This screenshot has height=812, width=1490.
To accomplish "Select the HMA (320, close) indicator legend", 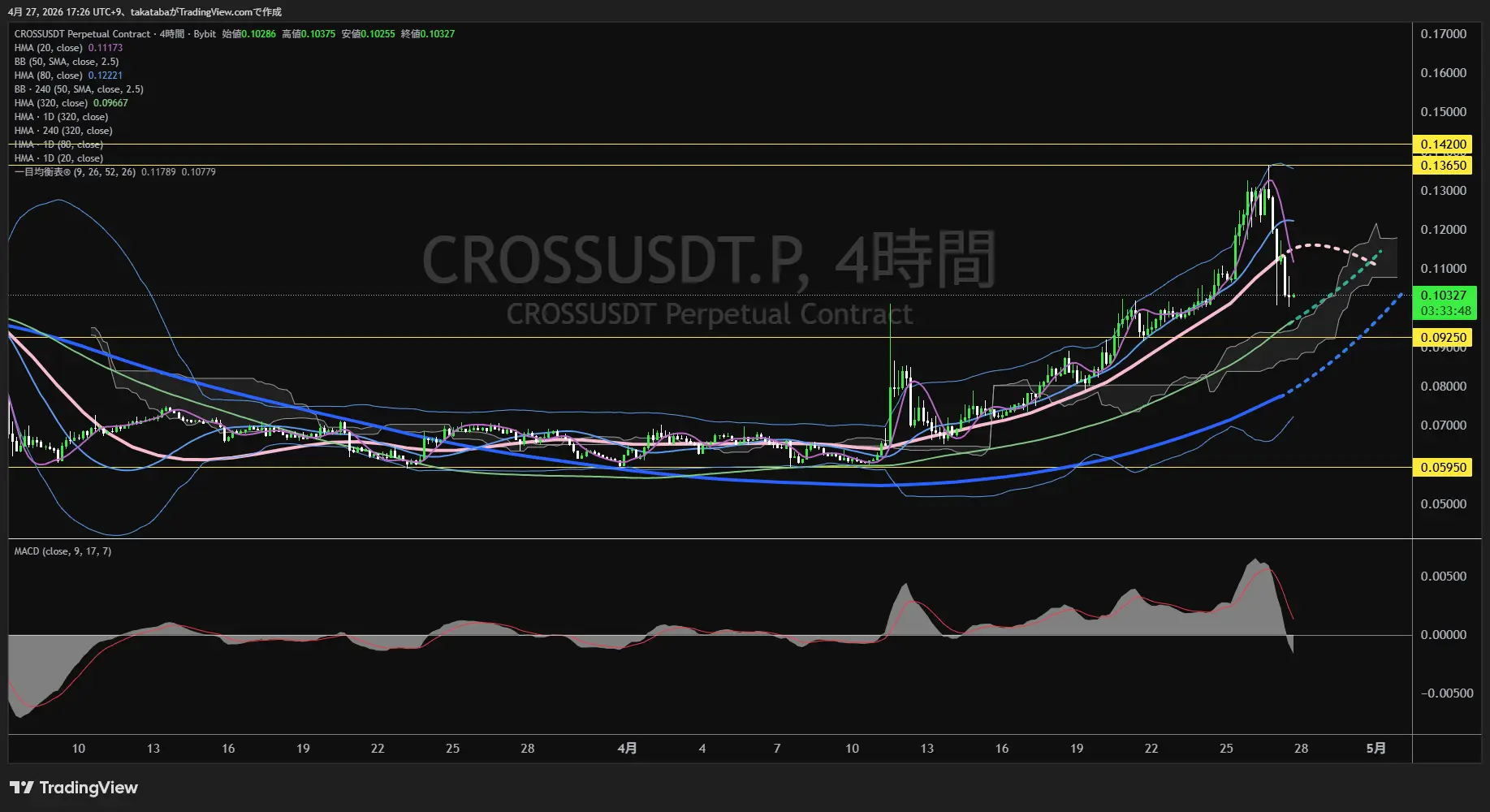I will click(50, 103).
